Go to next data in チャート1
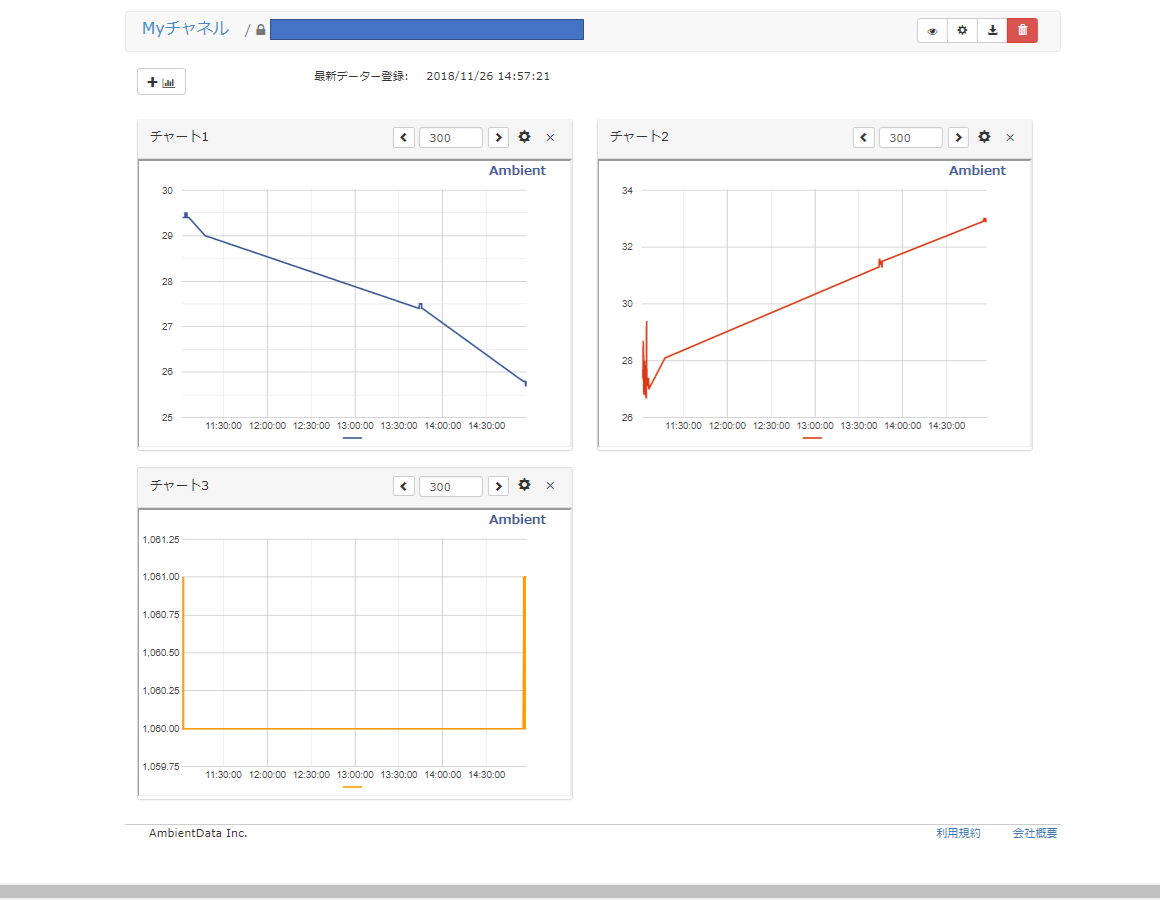 pos(499,138)
